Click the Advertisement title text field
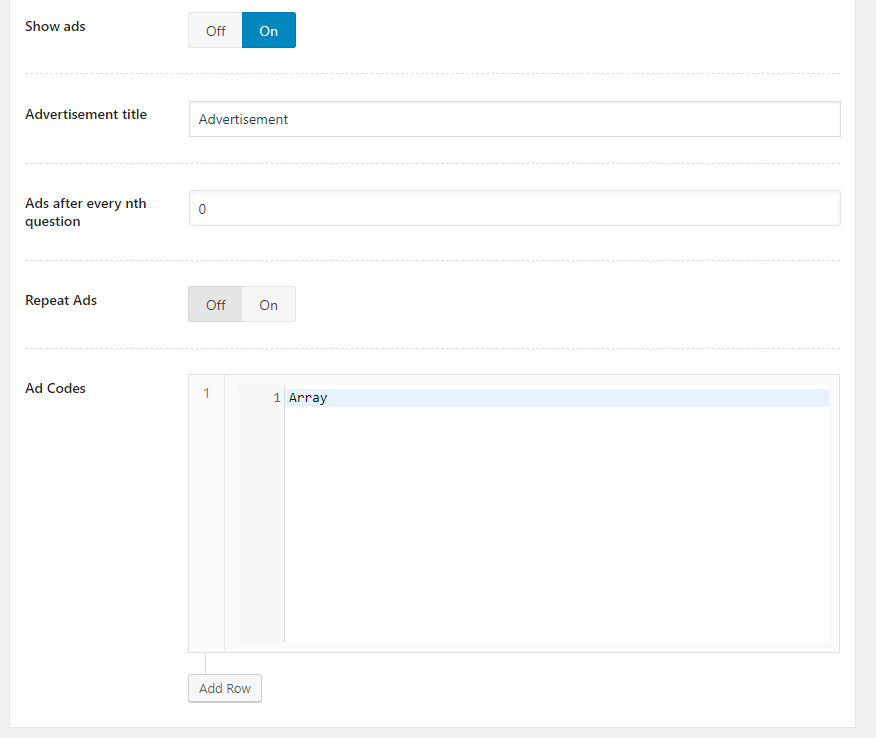The image size is (876, 738). click(x=514, y=119)
